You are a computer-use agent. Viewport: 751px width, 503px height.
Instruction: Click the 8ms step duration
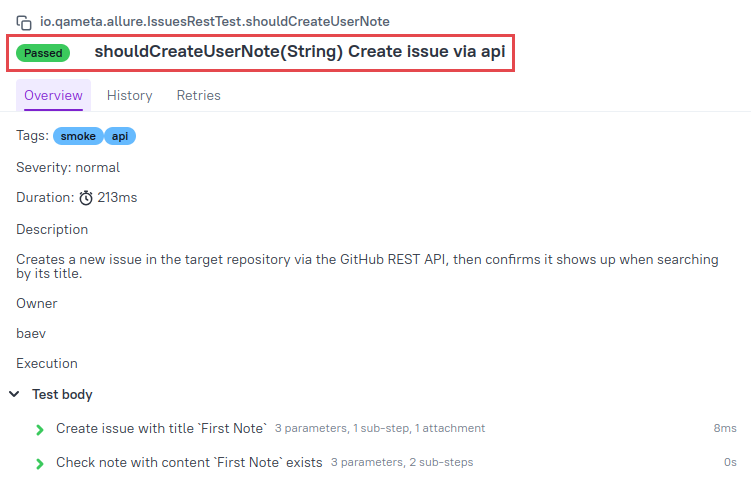725,428
